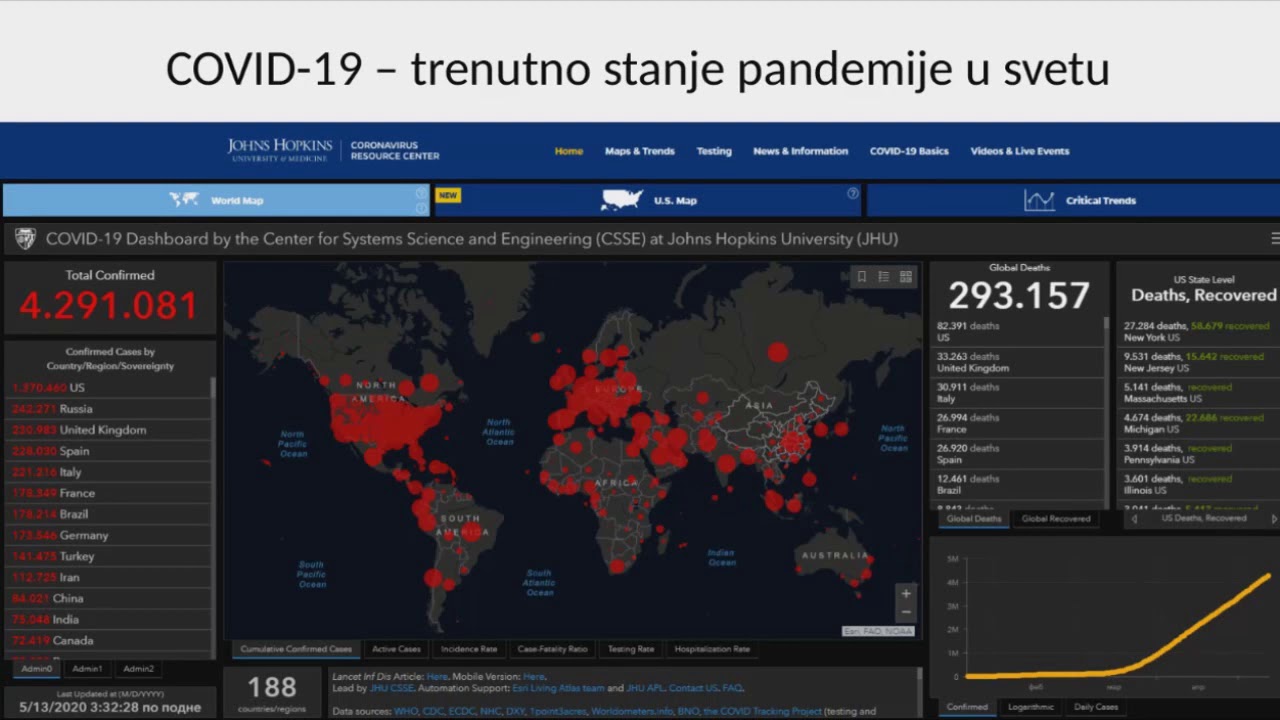This screenshot has height=720, width=1280.
Task: Switch to the Global Recovered tab
Action: [x=1056, y=519]
